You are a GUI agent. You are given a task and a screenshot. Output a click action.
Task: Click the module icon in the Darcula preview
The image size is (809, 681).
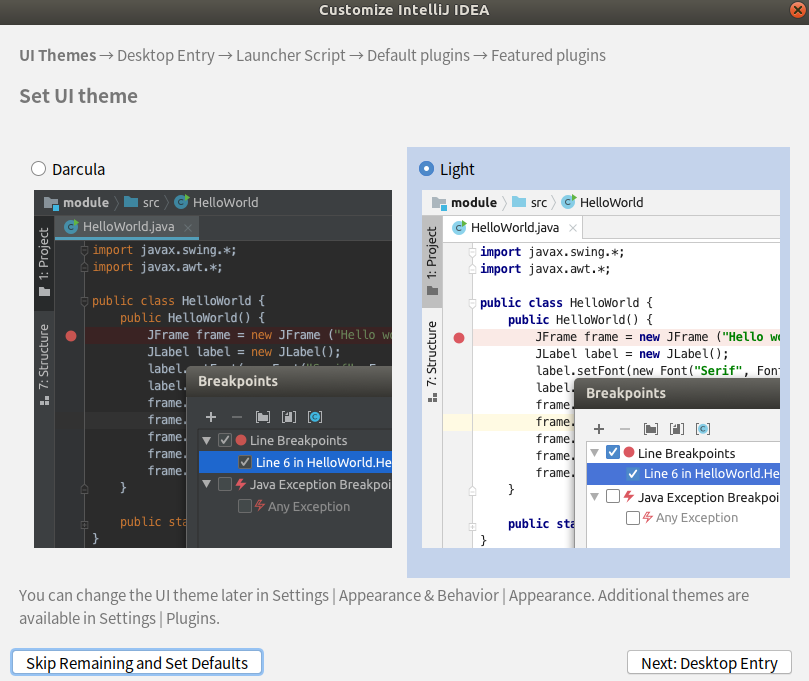[x=51, y=203]
